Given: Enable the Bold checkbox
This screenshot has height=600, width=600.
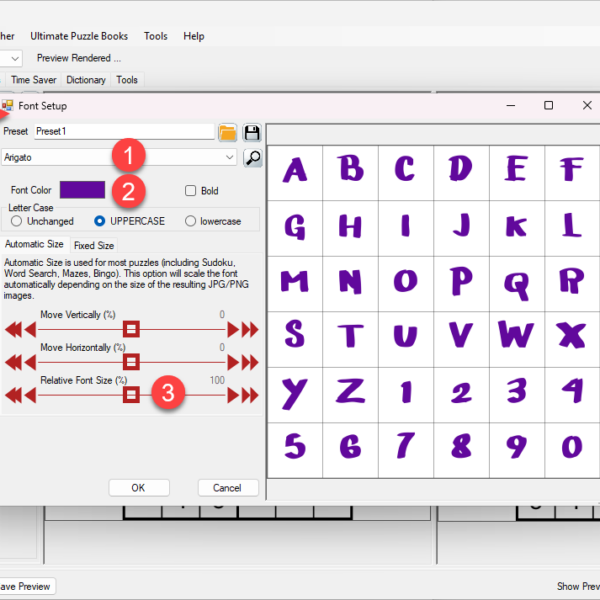Looking at the screenshot, I should 191,191.
